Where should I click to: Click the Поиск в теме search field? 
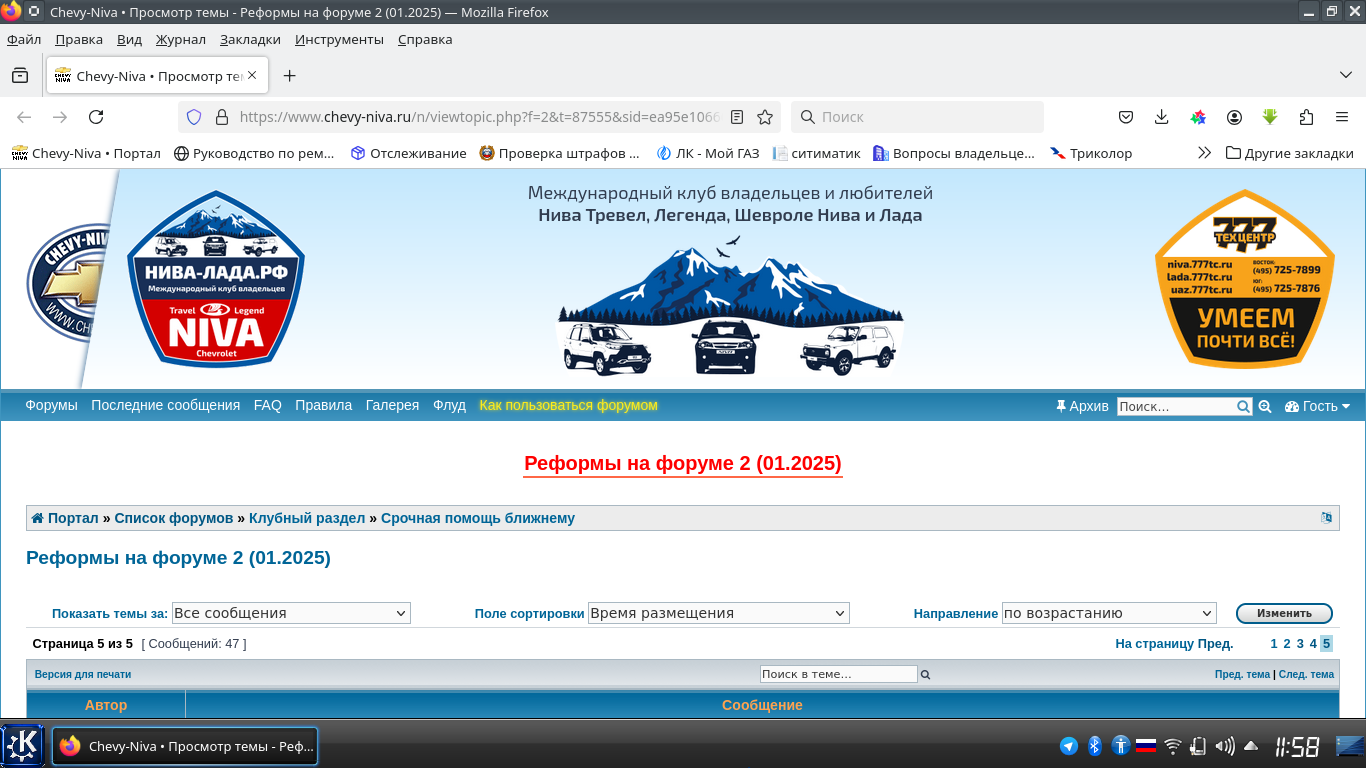(x=838, y=674)
